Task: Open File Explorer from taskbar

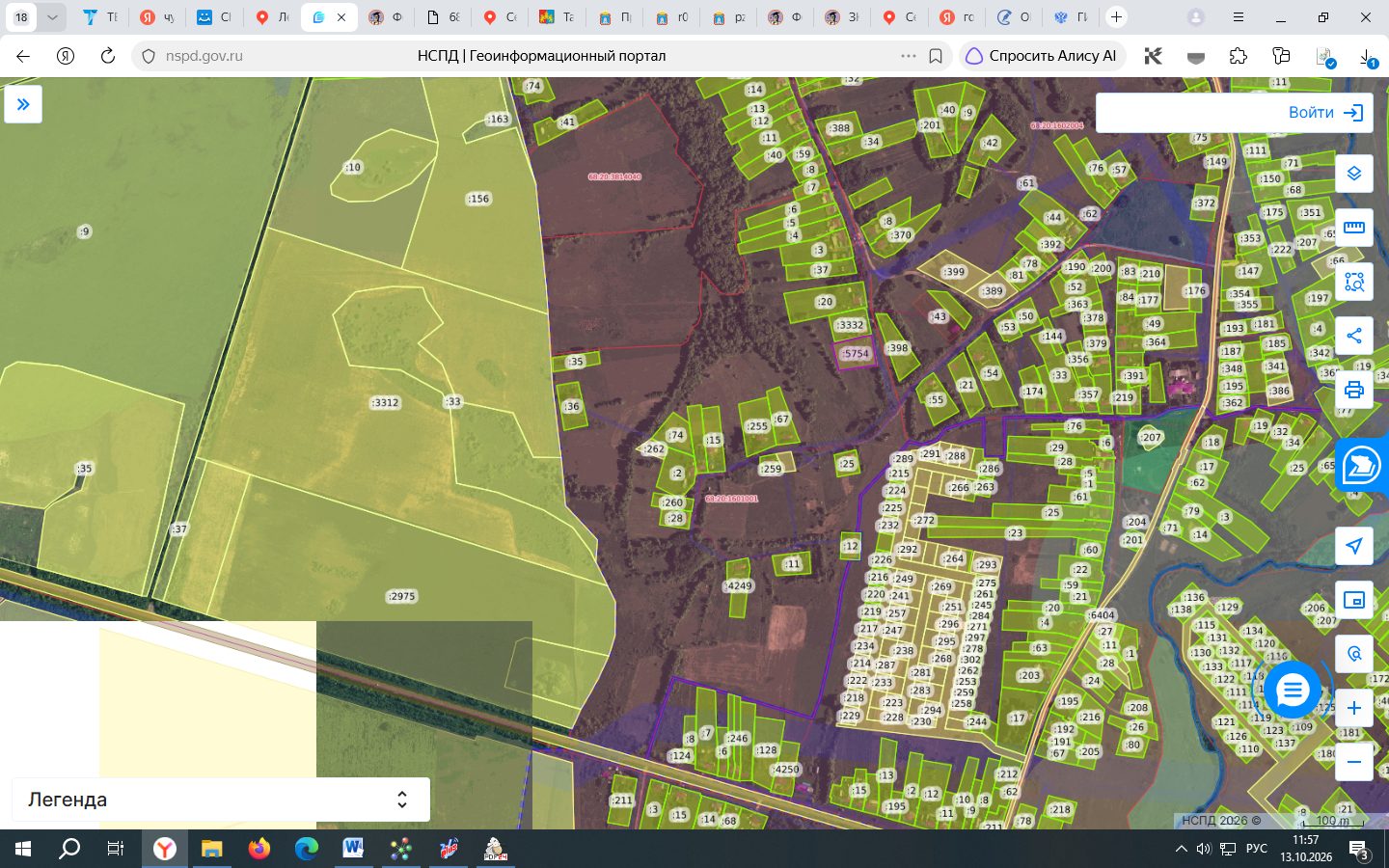Action: (211, 849)
